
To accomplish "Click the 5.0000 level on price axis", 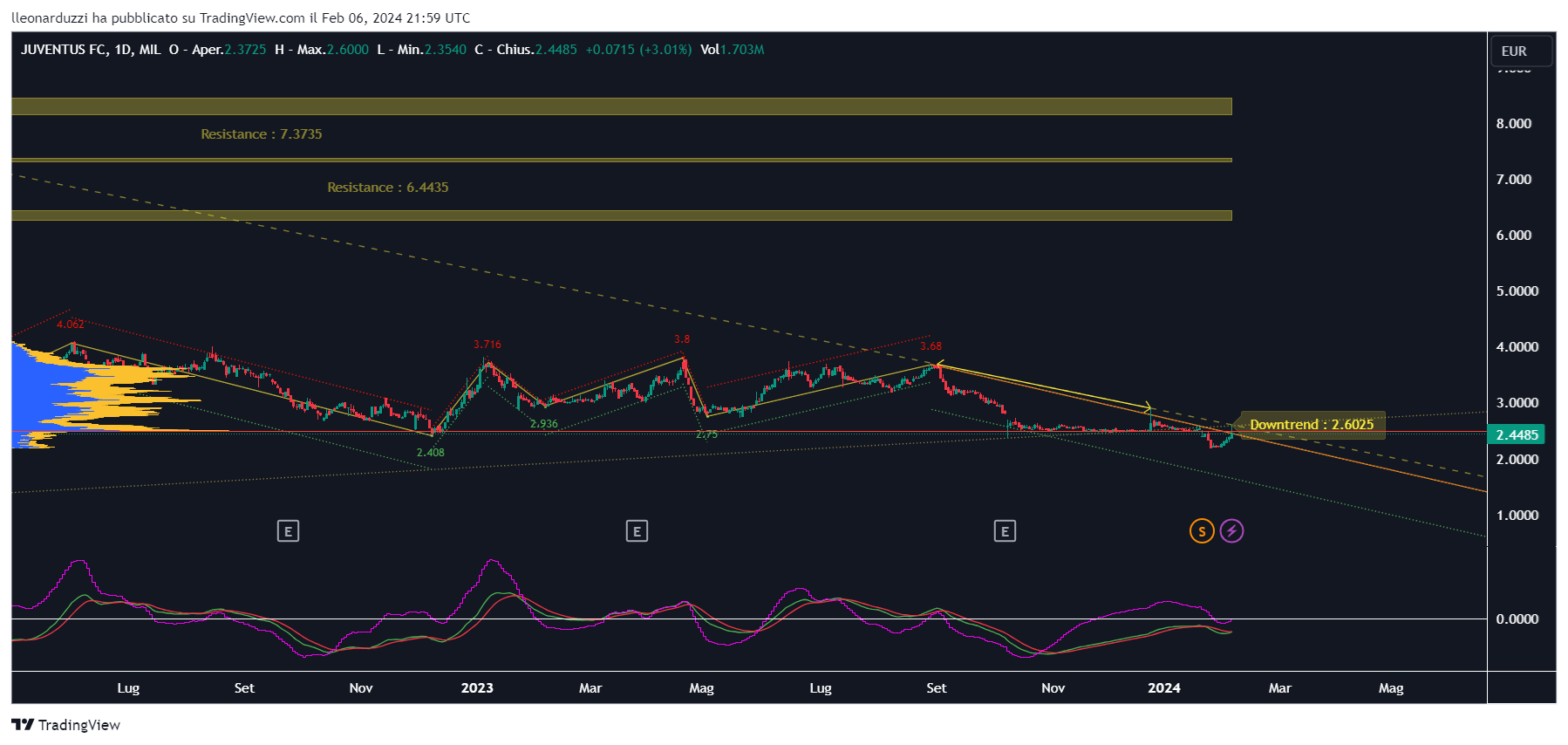I will pyautogui.click(x=1517, y=291).
